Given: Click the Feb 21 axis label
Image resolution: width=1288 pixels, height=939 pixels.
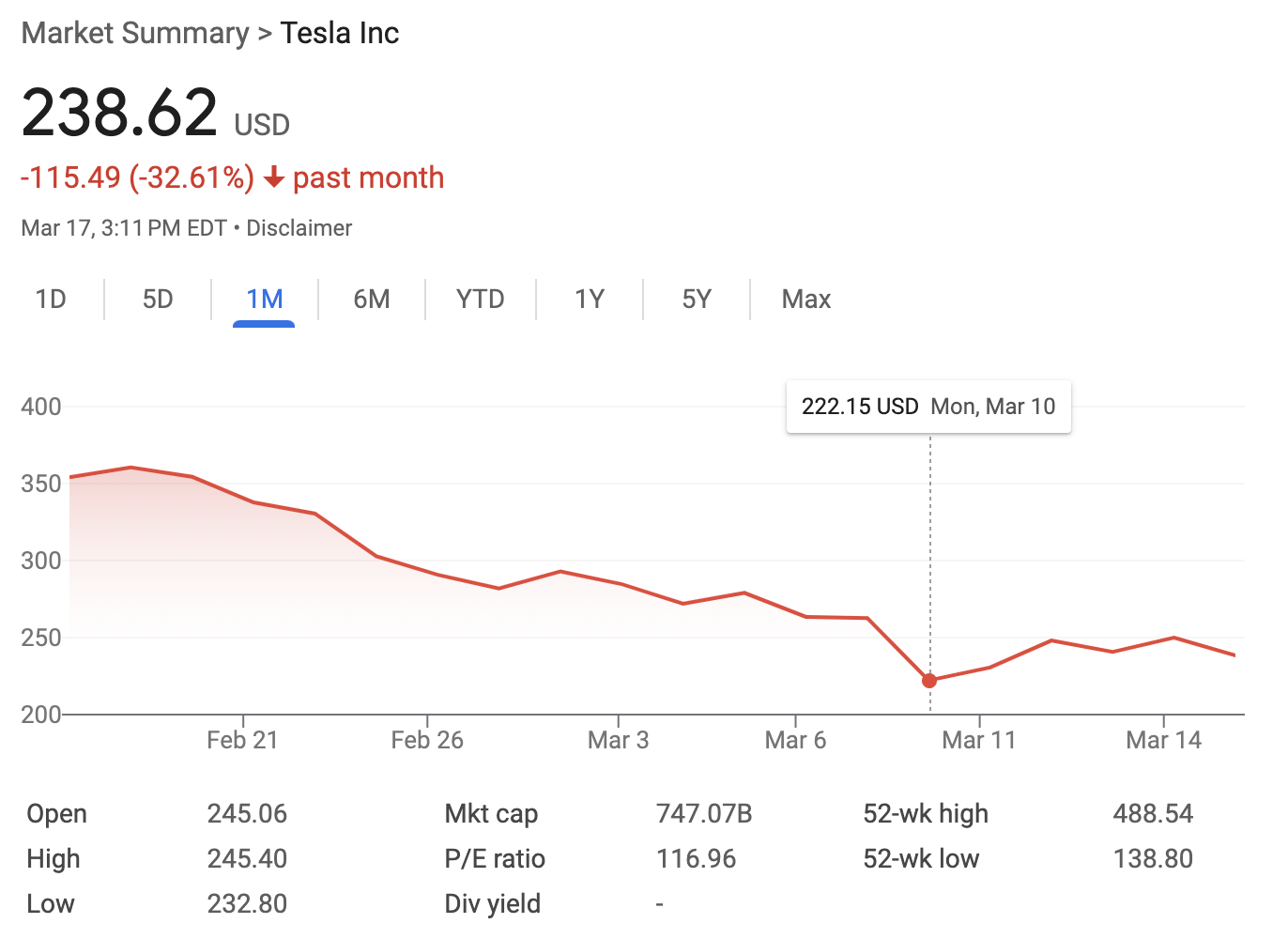Looking at the screenshot, I should 242,741.
